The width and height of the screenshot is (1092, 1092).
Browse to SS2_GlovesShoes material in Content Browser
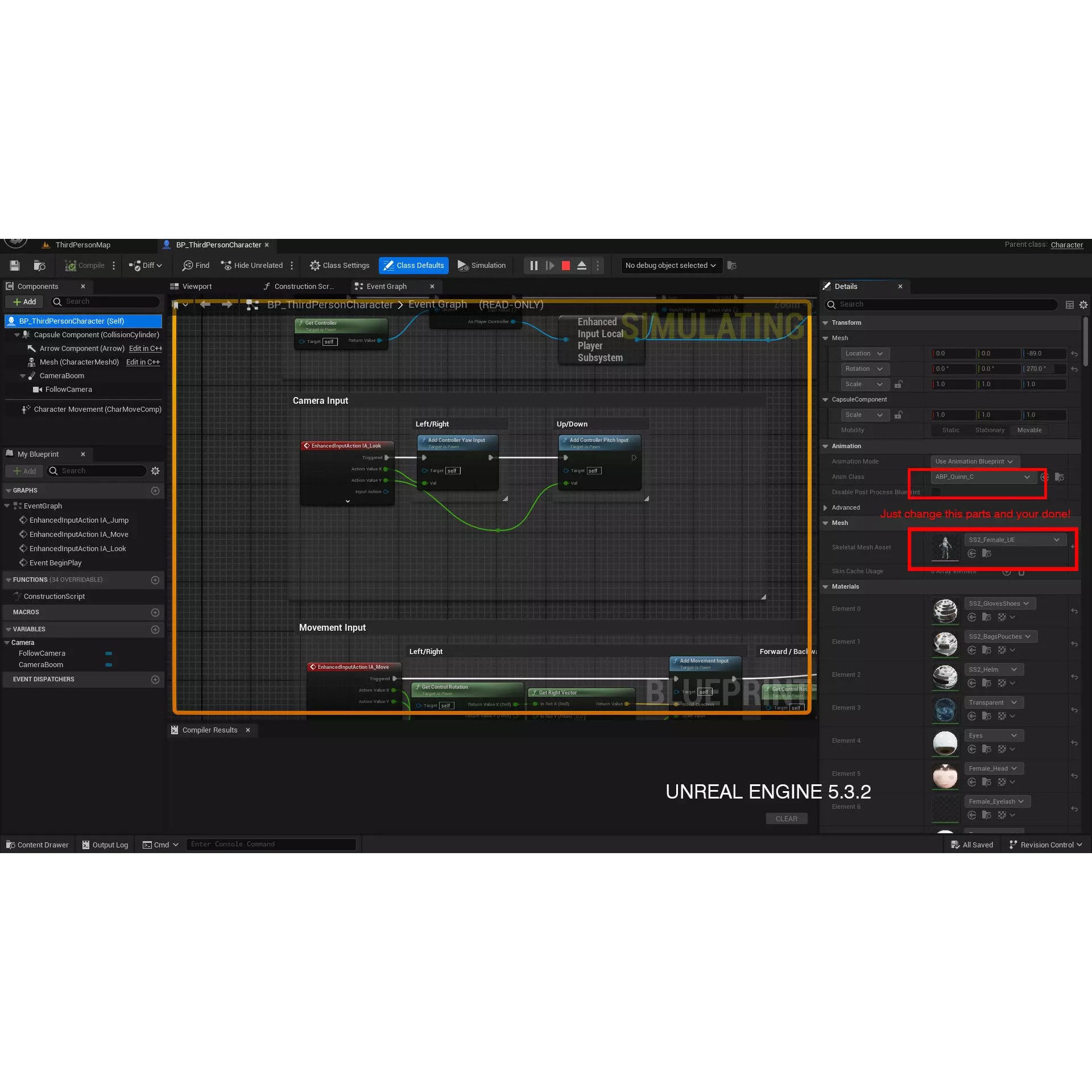tap(987, 618)
